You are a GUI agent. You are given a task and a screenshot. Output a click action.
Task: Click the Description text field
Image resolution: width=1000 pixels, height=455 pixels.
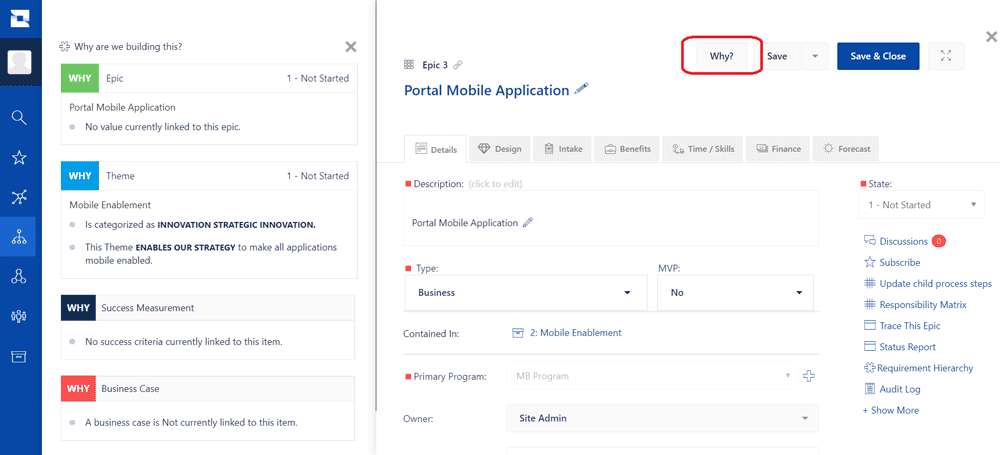(x=610, y=218)
